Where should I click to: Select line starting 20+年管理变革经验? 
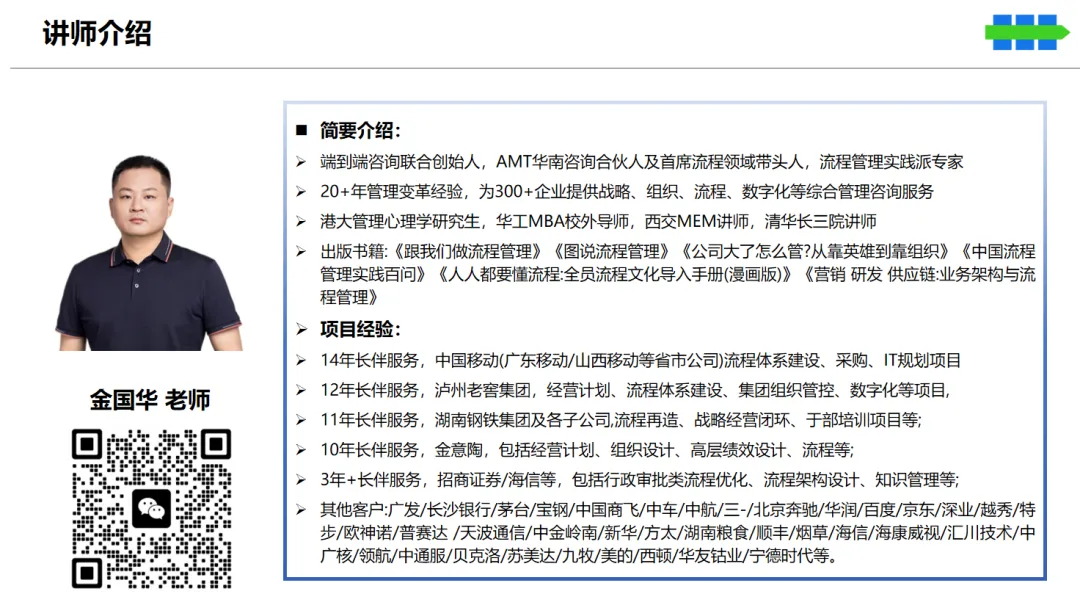(627, 192)
